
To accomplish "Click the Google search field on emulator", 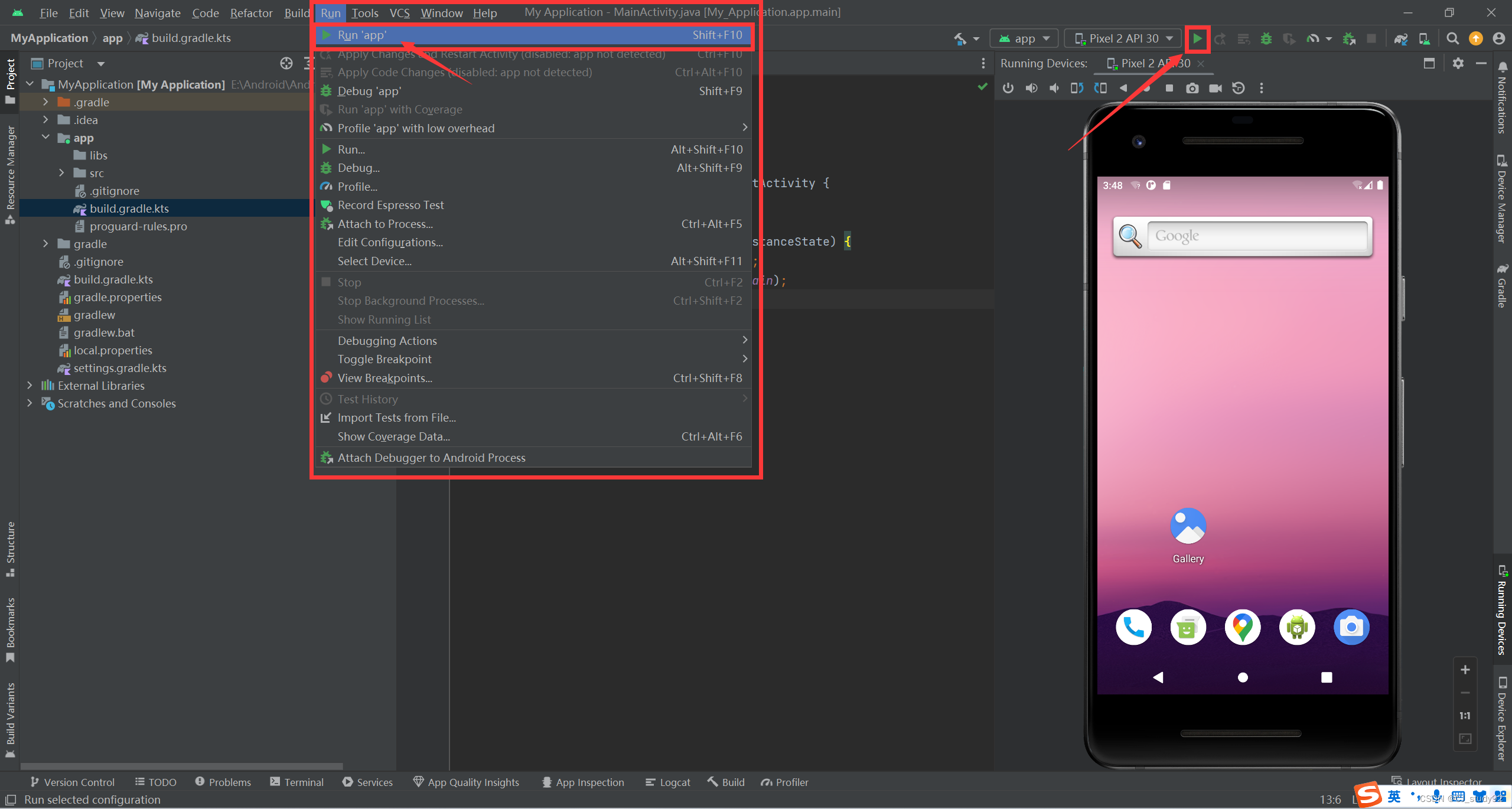I will coord(1256,236).
